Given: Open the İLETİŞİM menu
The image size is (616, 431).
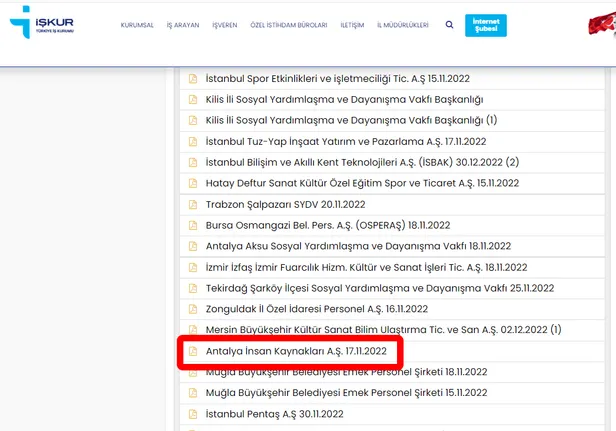Looking at the screenshot, I should [x=352, y=25].
